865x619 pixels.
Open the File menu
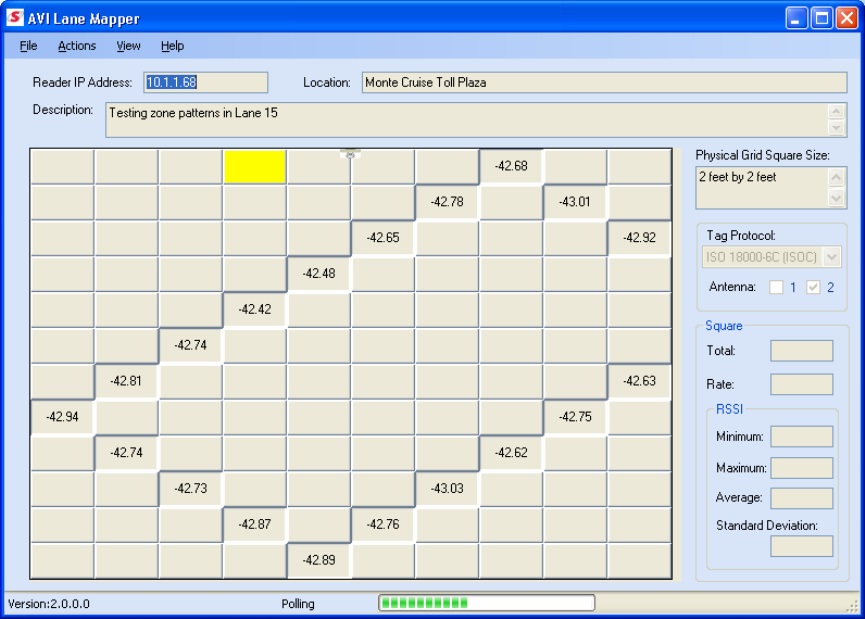[x=28, y=46]
